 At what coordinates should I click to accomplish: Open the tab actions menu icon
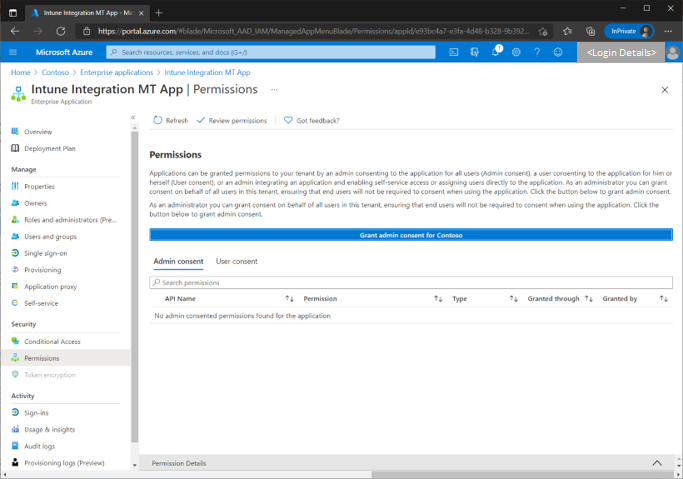click(13, 13)
